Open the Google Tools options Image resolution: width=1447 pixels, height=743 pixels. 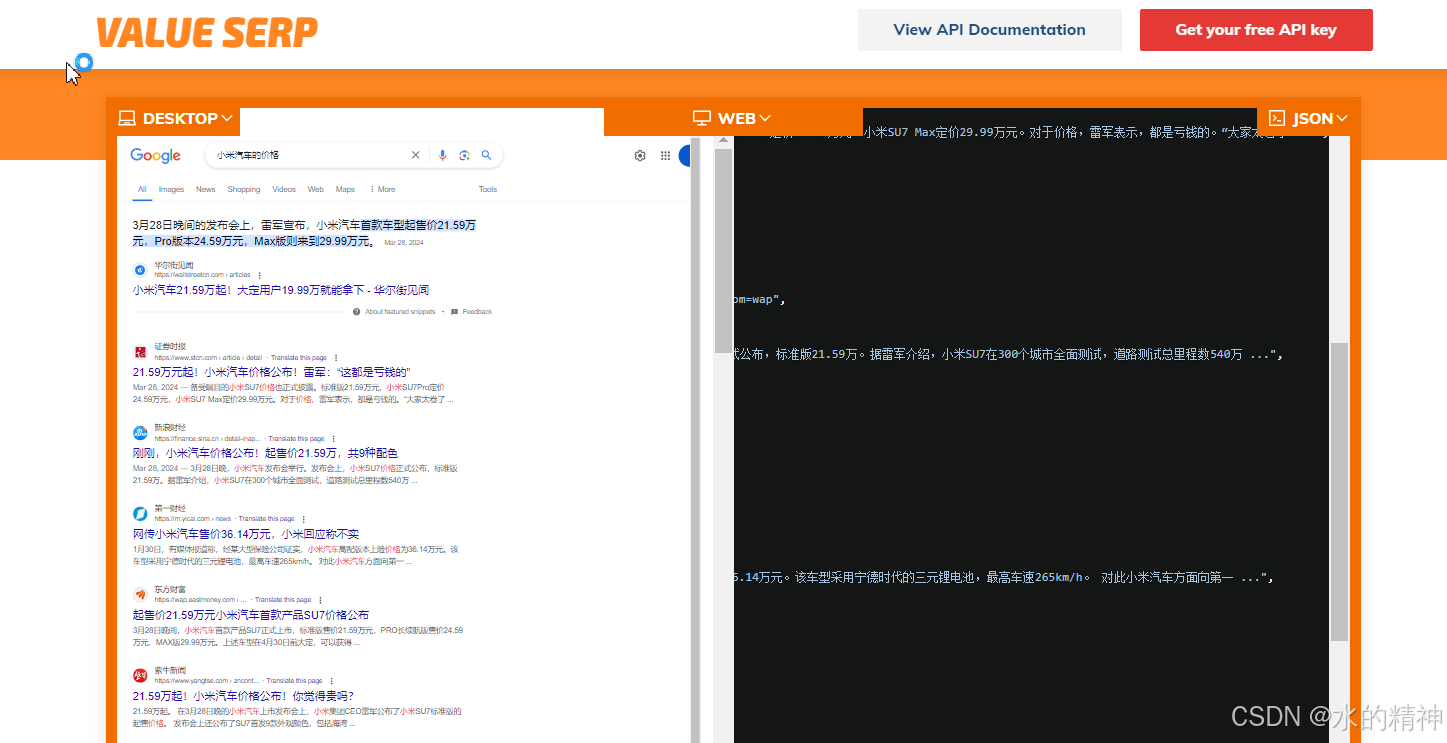488,189
